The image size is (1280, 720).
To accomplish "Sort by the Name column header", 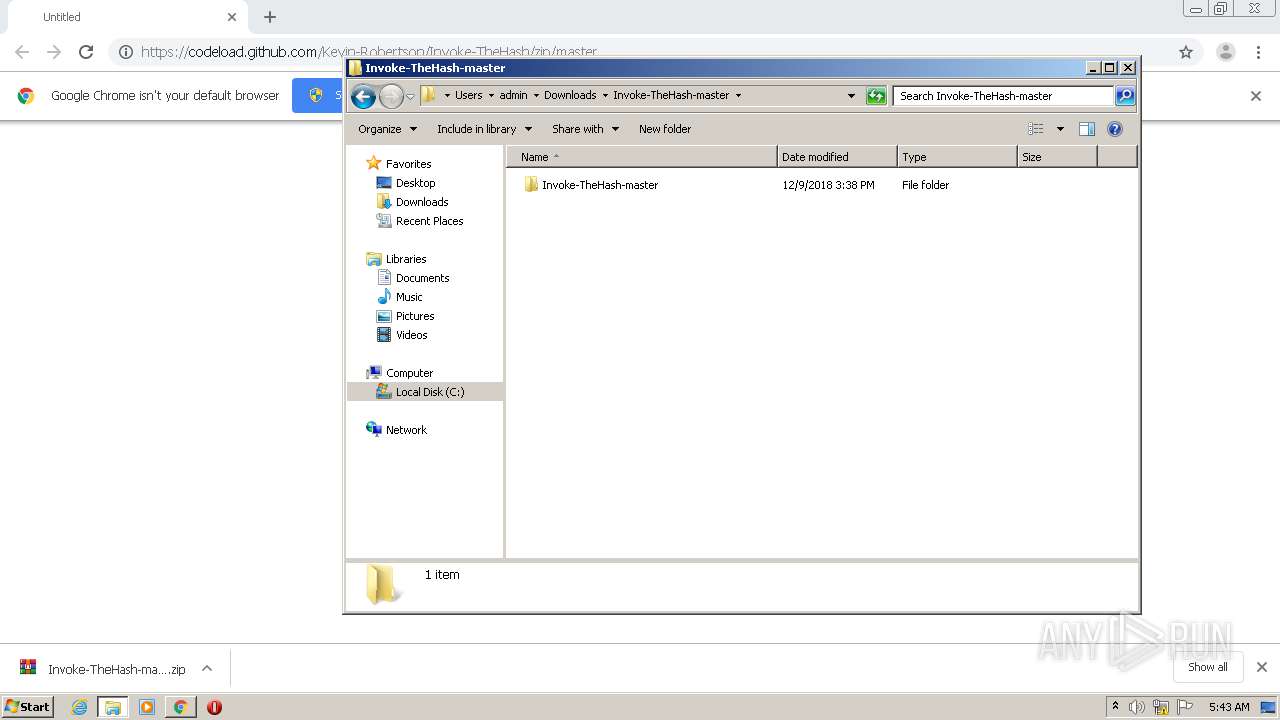I will click(641, 157).
